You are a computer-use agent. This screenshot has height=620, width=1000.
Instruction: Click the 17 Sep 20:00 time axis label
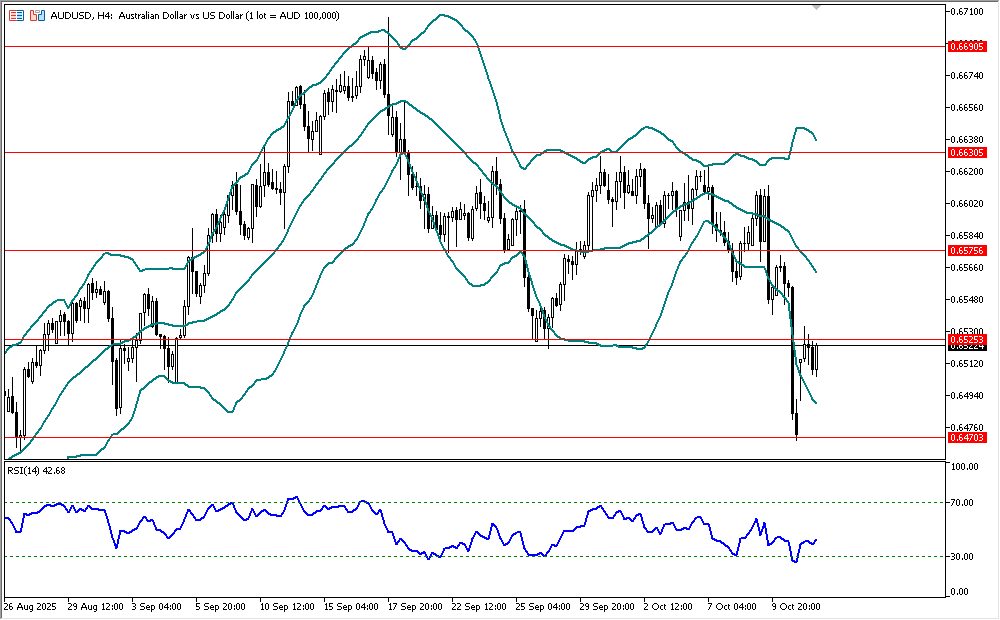[415, 606]
